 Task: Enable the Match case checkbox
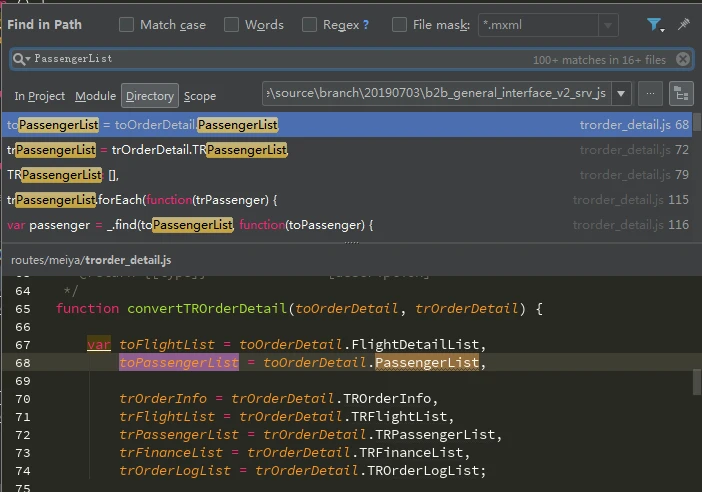coord(127,25)
